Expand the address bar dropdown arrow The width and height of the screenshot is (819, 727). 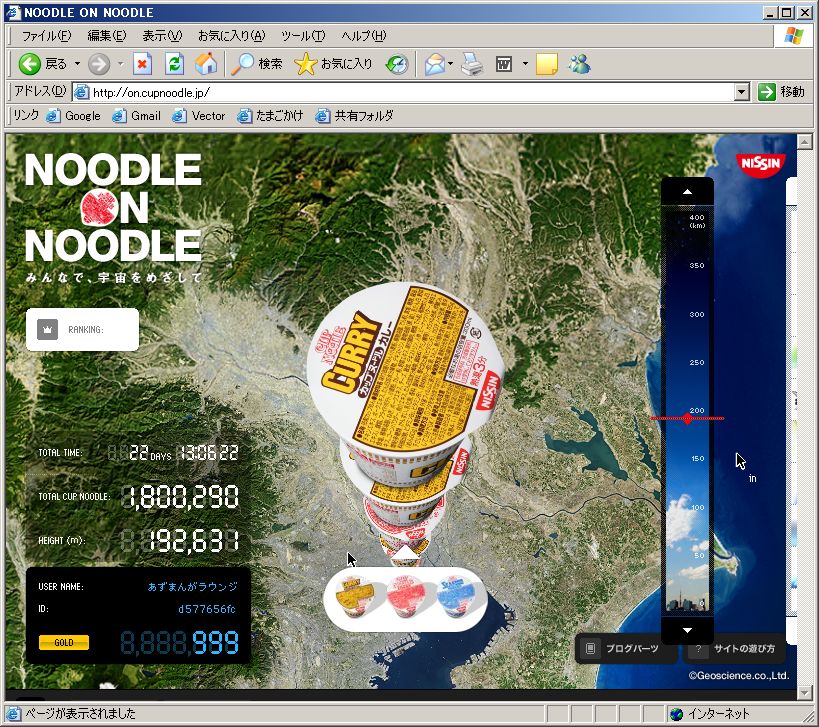tap(741, 92)
